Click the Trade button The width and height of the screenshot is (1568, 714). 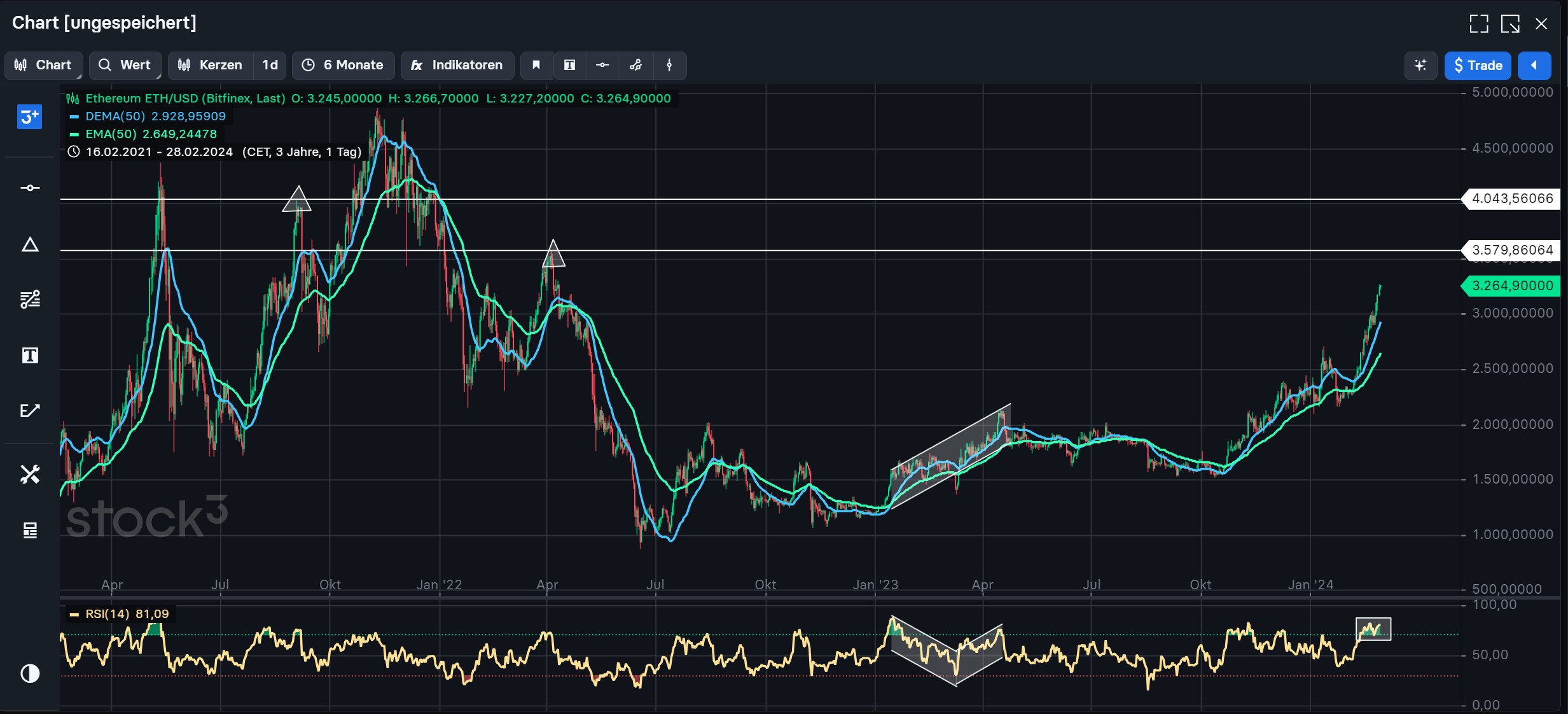click(x=1477, y=65)
